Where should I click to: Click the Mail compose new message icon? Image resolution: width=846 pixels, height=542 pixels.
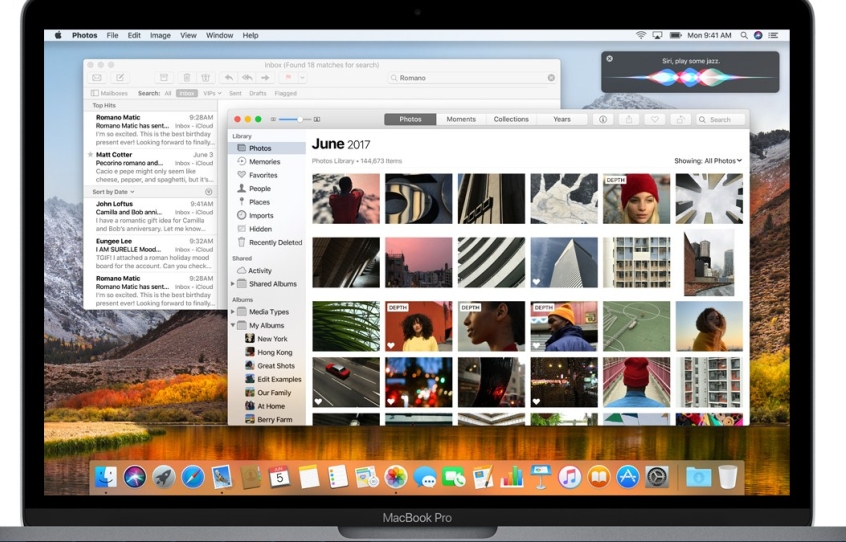click(121, 77)
